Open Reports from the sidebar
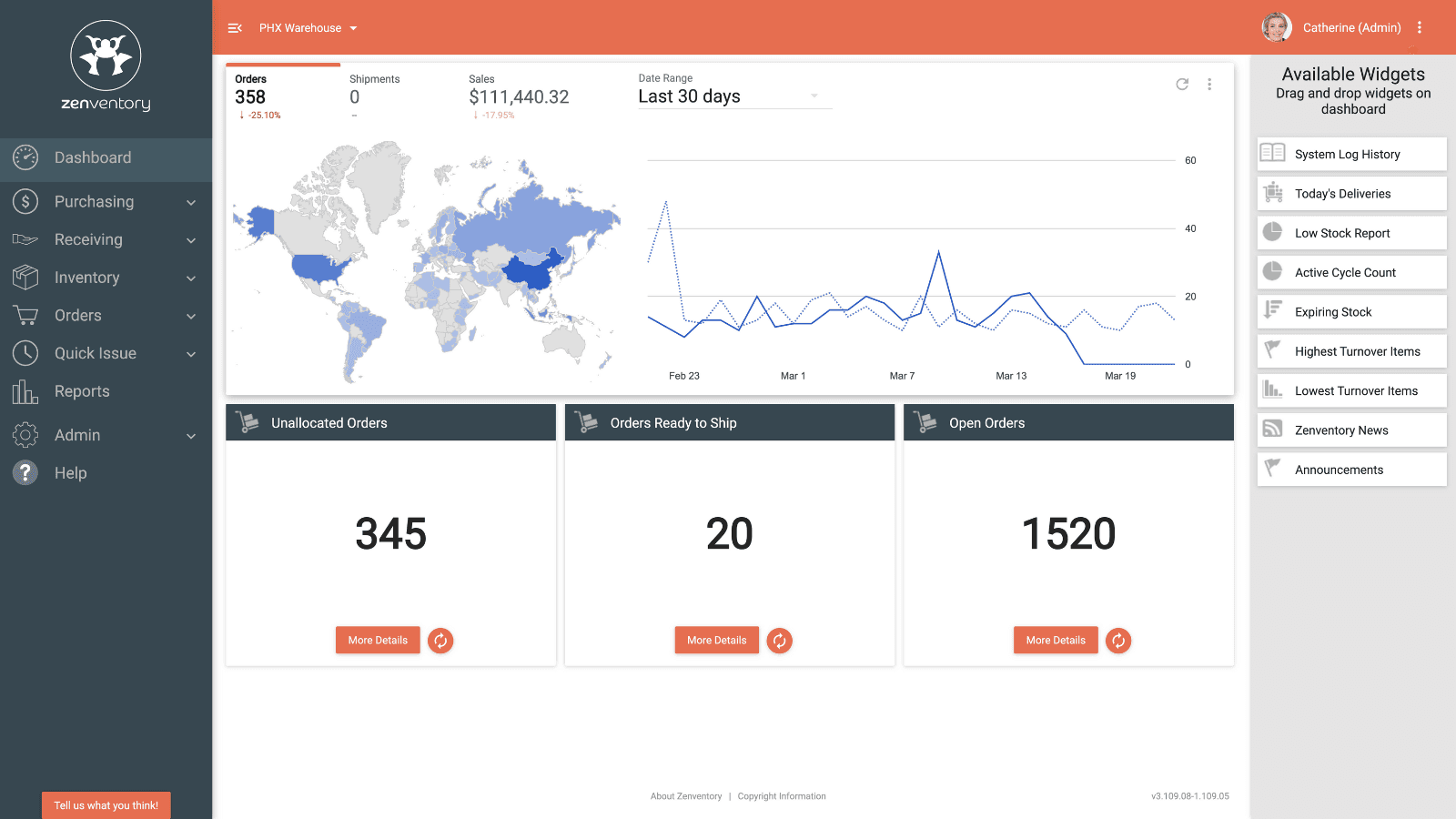The height and width of the screenshot is (819, 1456). coord(82,391)
